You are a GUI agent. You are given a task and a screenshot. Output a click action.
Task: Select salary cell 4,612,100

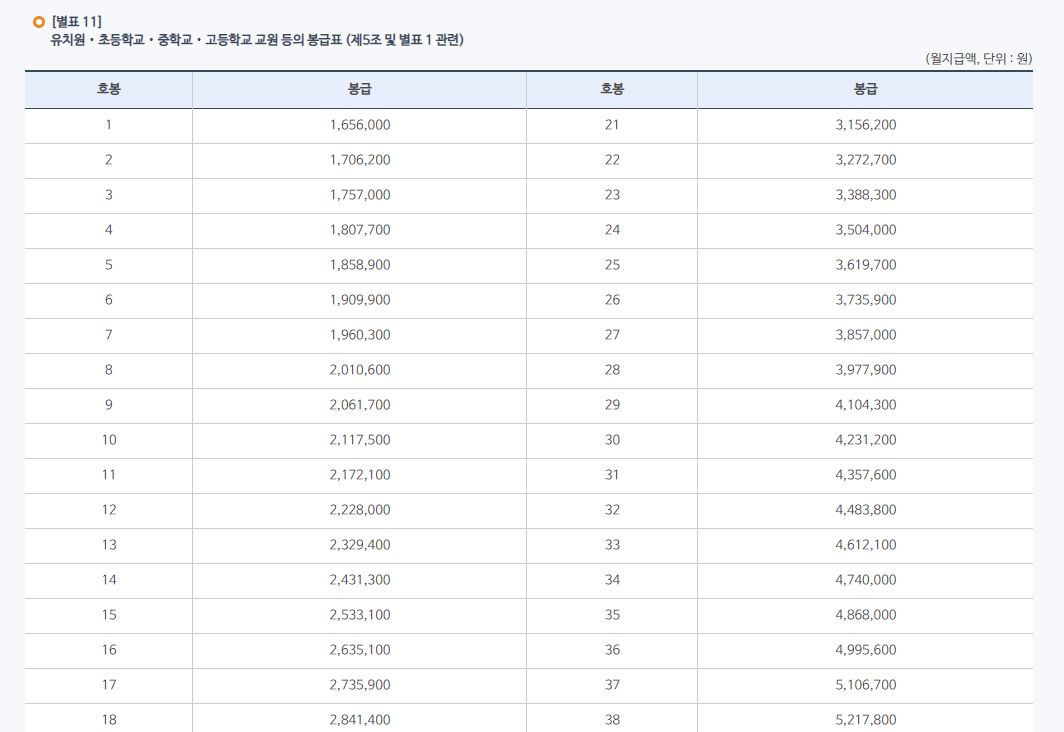pyautogui.click(x=865, y=545)
